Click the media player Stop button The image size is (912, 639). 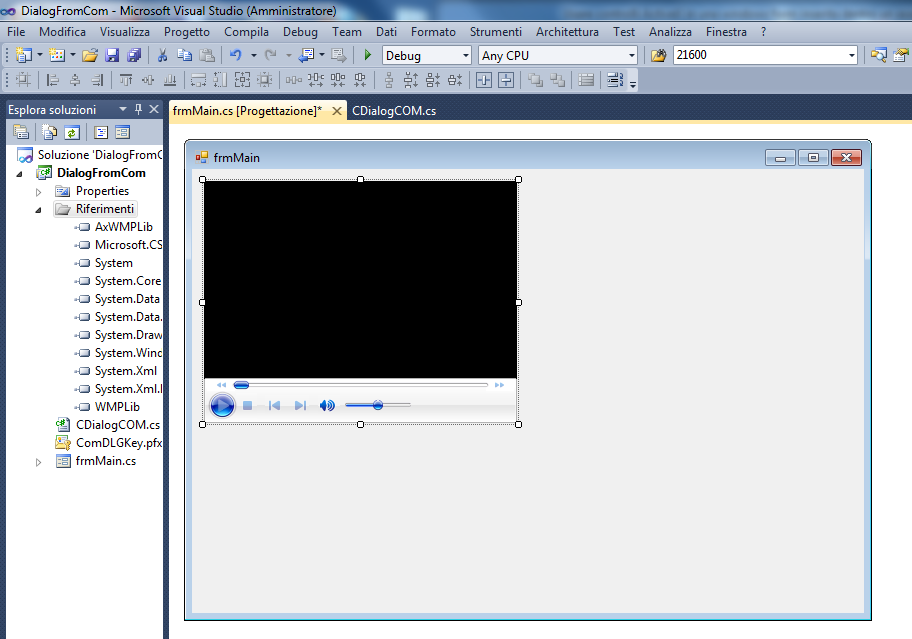(247, 406)
